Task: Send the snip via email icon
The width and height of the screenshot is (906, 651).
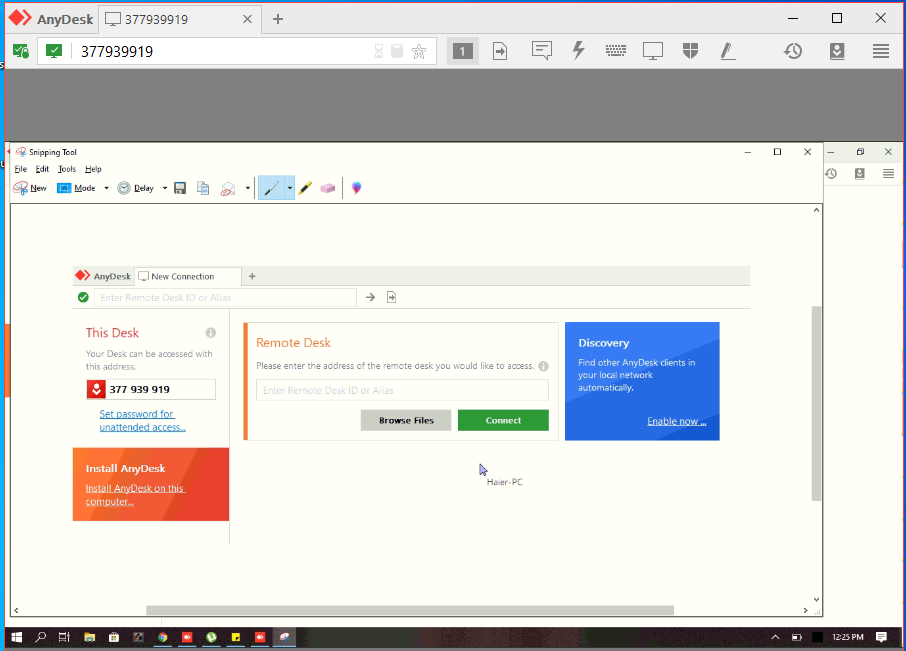Action: (228, 188)
